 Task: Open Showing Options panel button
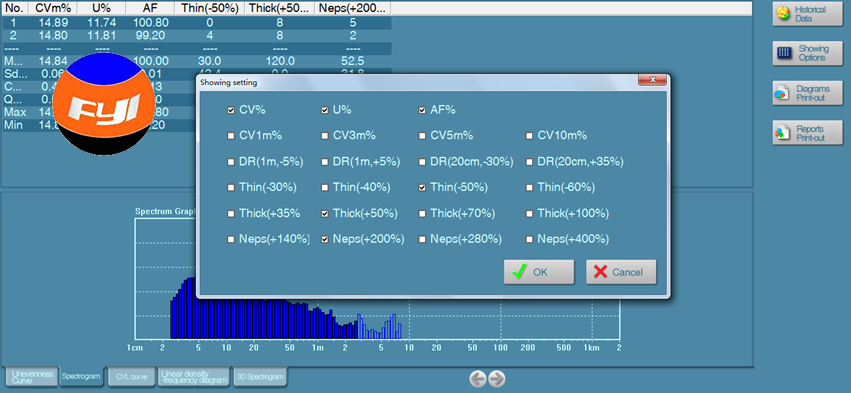808,53
